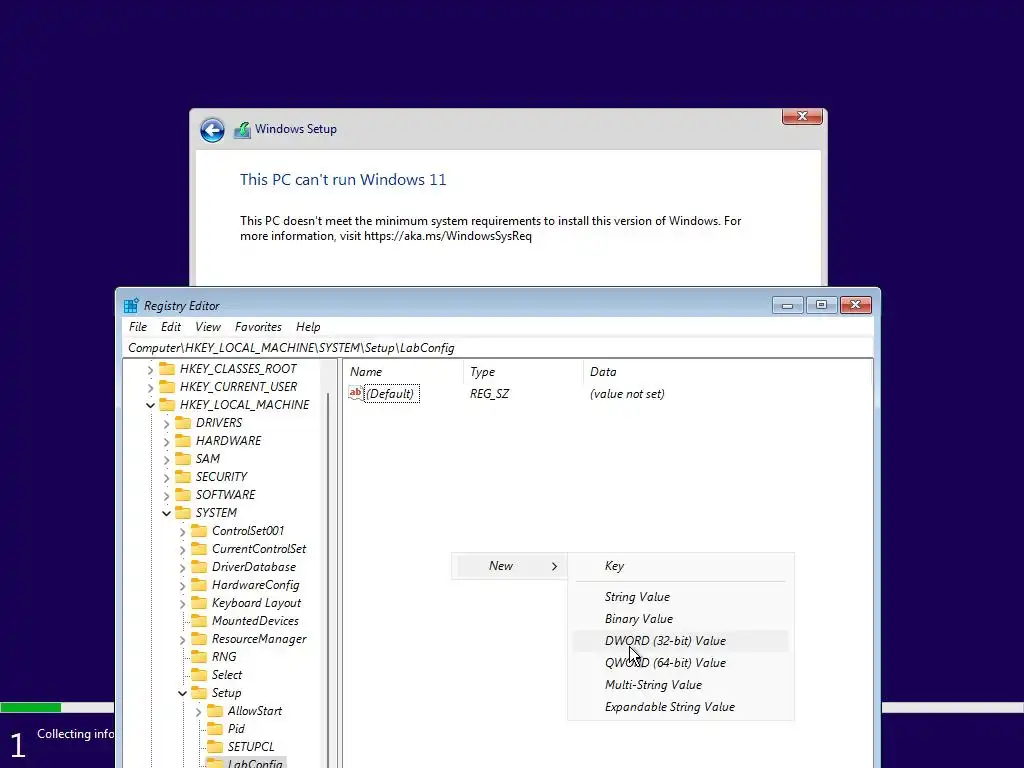The height and width of the screenshot is (768, 1024).
Task: Click the REG_SZ type cell
Action: (489, 394)
